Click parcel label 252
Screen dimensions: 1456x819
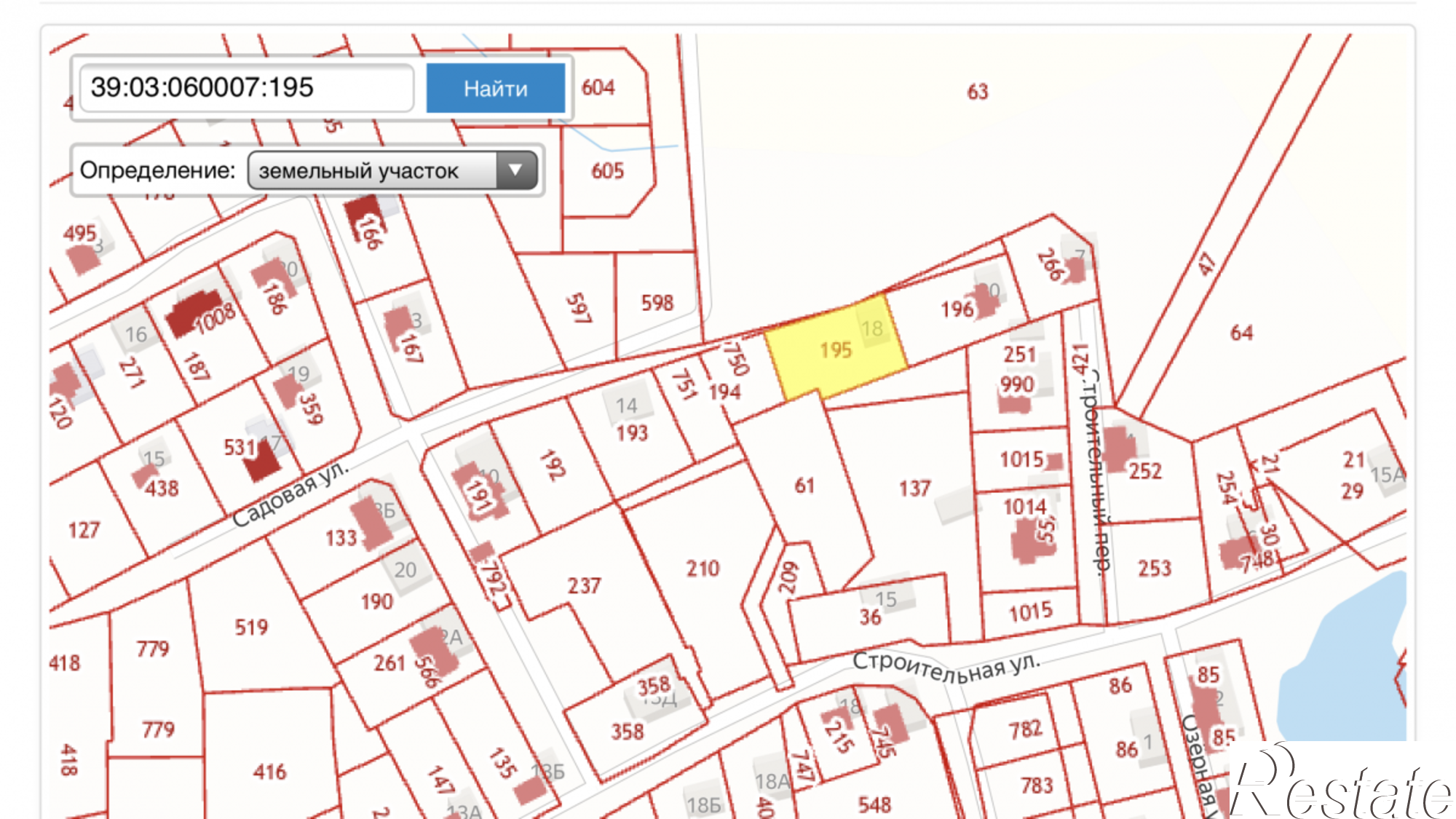1145,471
